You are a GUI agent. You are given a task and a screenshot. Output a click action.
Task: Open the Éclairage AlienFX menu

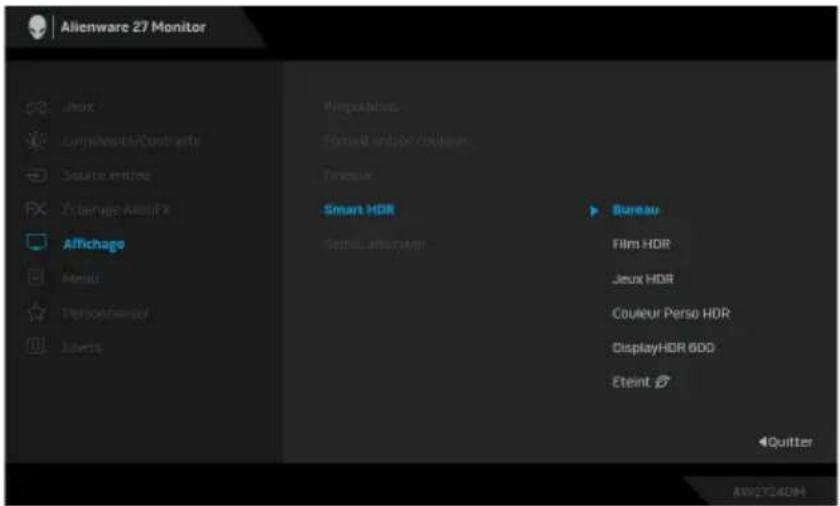(116, 209)
